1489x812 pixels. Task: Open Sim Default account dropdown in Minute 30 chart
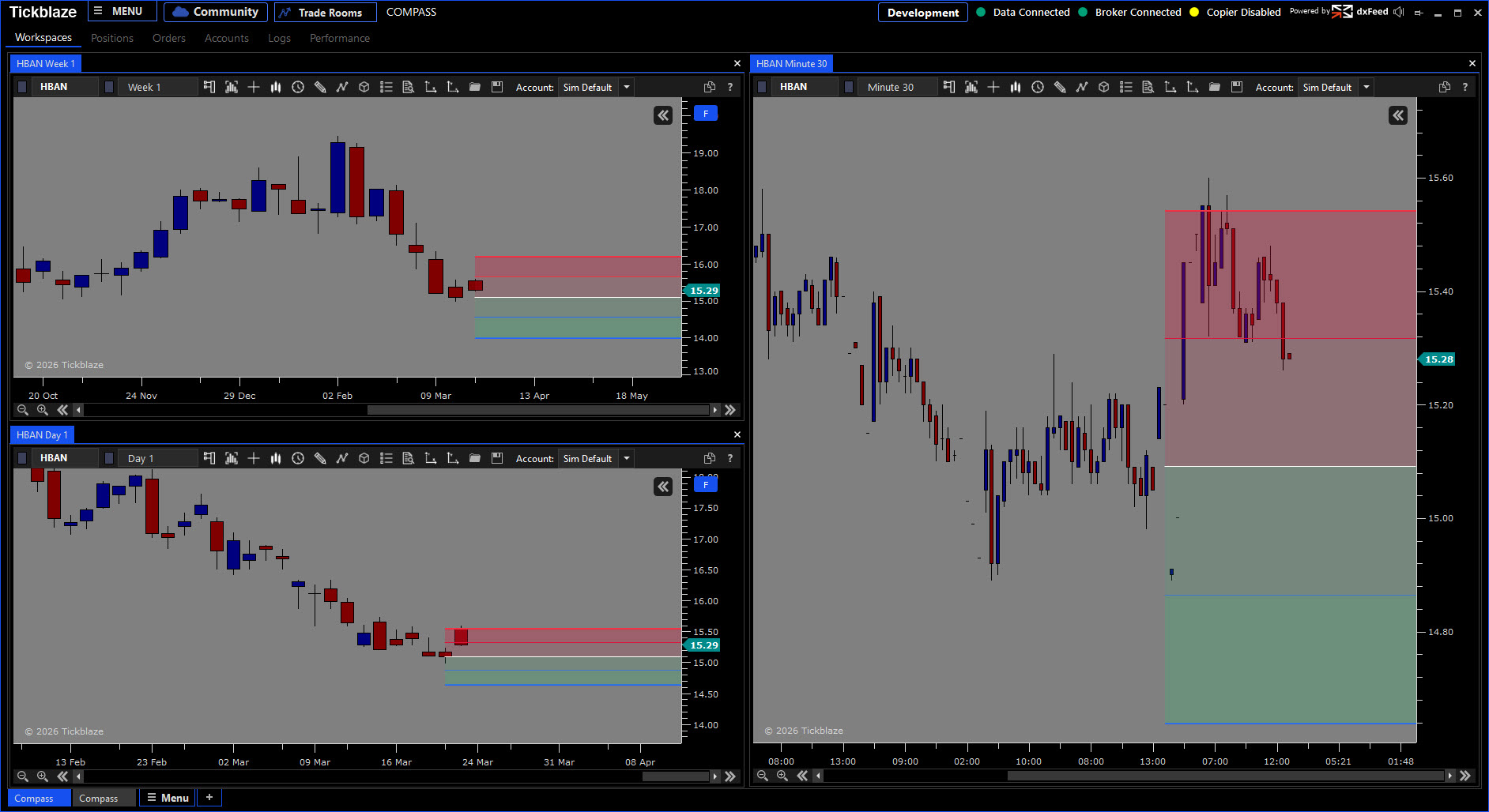1366,87
